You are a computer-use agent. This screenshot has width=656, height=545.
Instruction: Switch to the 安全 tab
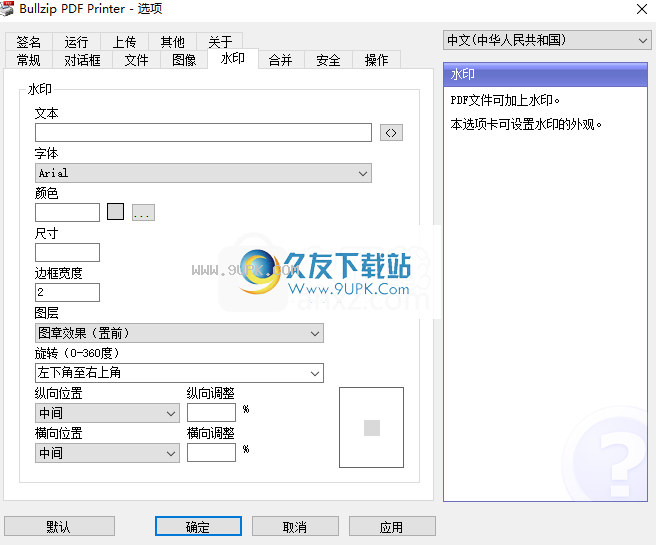328,60
